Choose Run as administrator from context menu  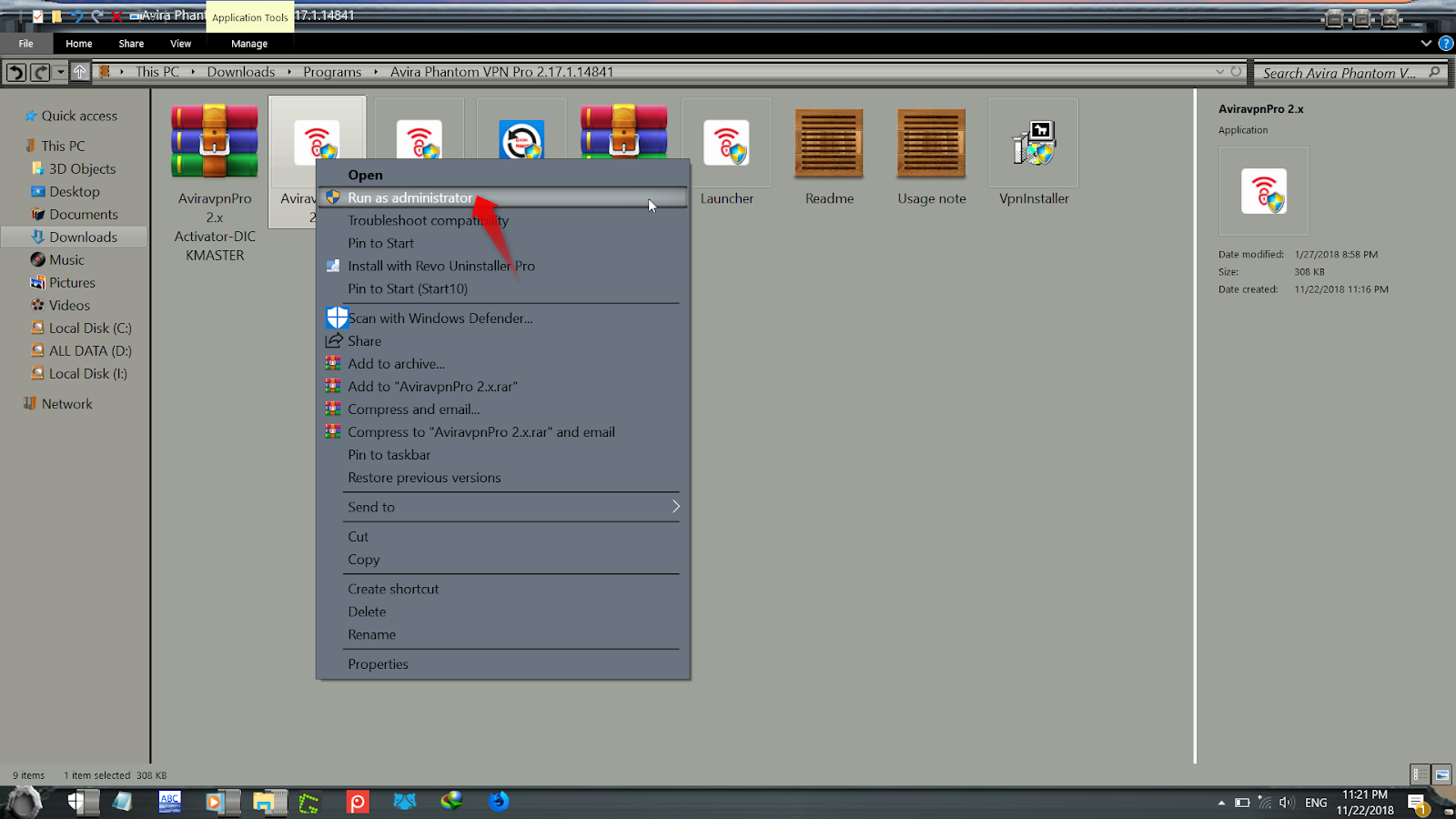coord(502,197)
